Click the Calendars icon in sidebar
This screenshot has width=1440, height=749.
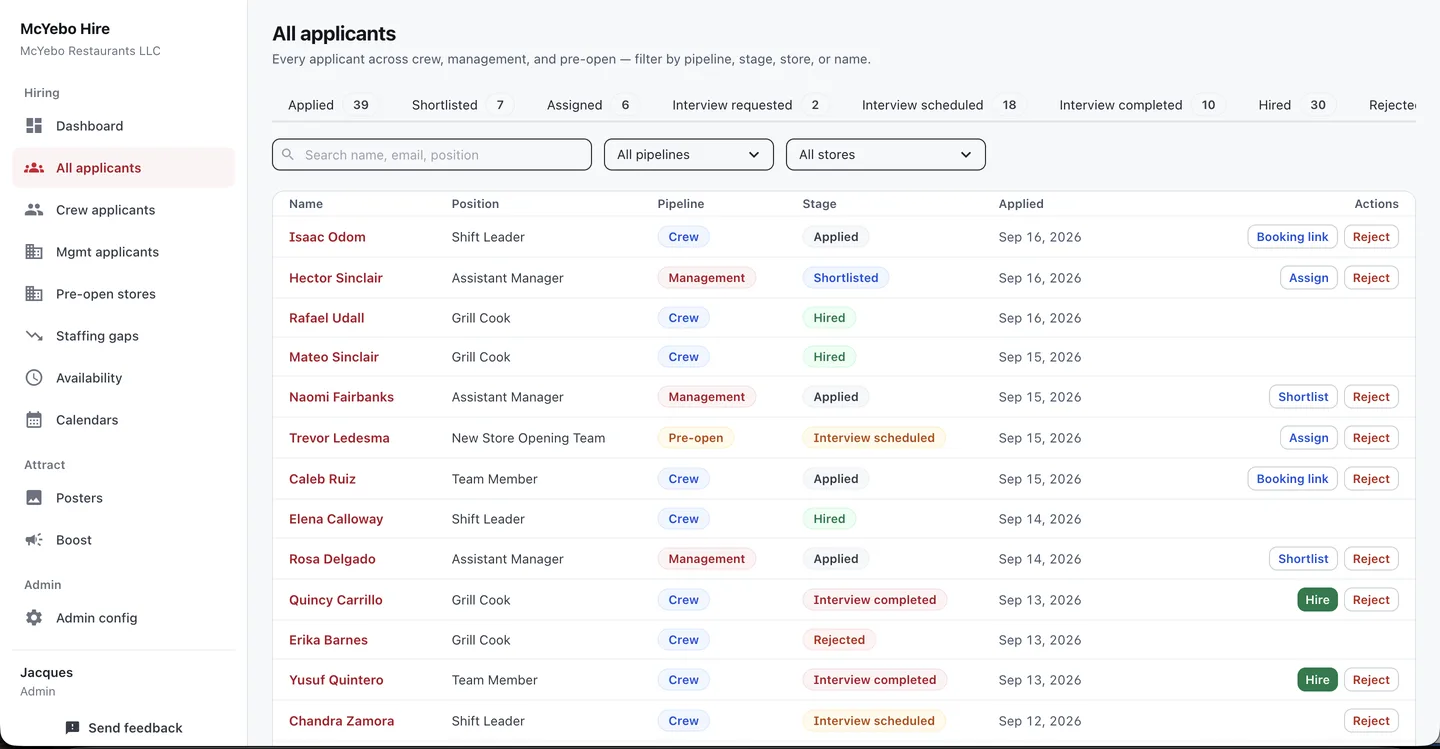[34, 420]
